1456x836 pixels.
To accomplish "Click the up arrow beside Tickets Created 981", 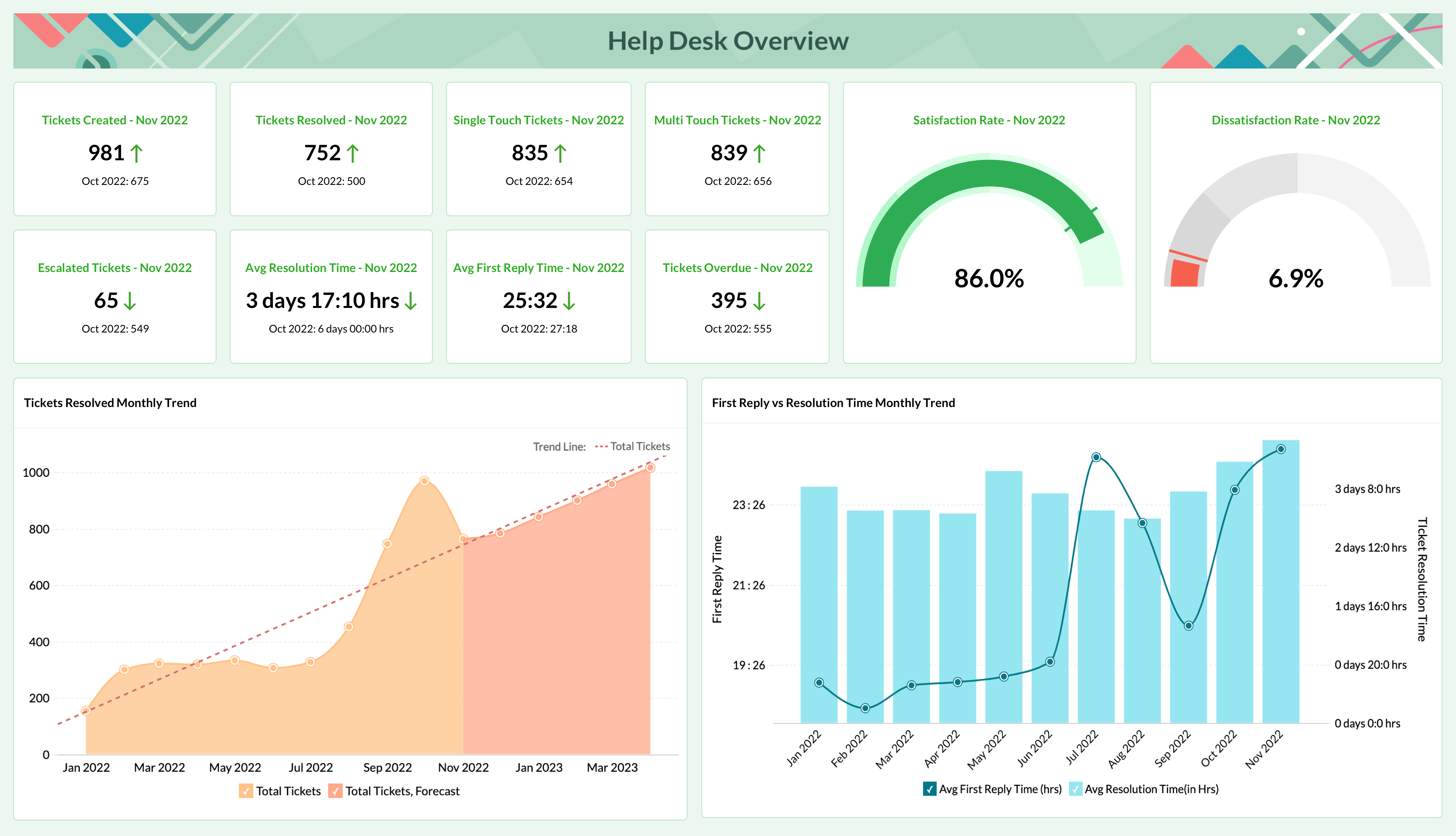I will [136, 153].
